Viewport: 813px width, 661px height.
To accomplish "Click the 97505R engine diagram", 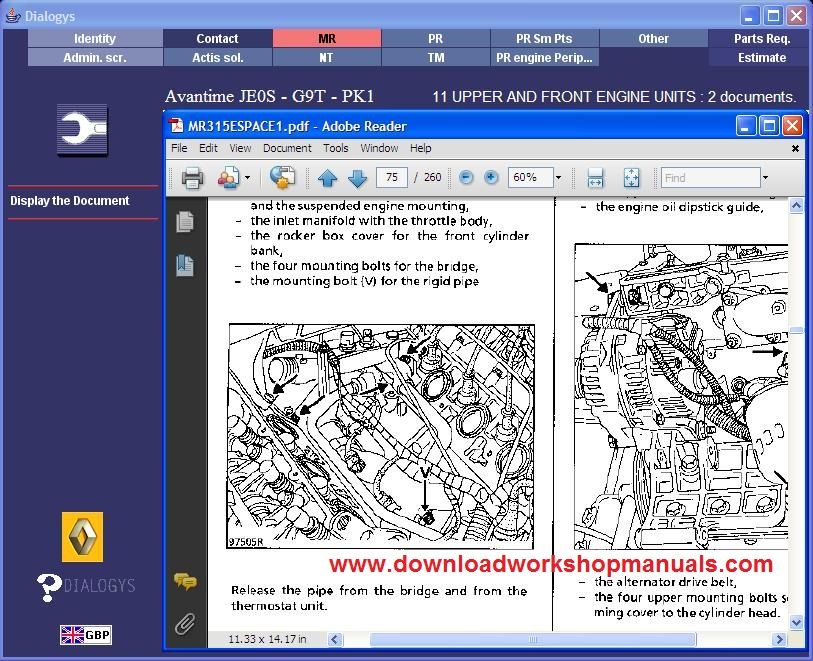I will click(381, 436).
